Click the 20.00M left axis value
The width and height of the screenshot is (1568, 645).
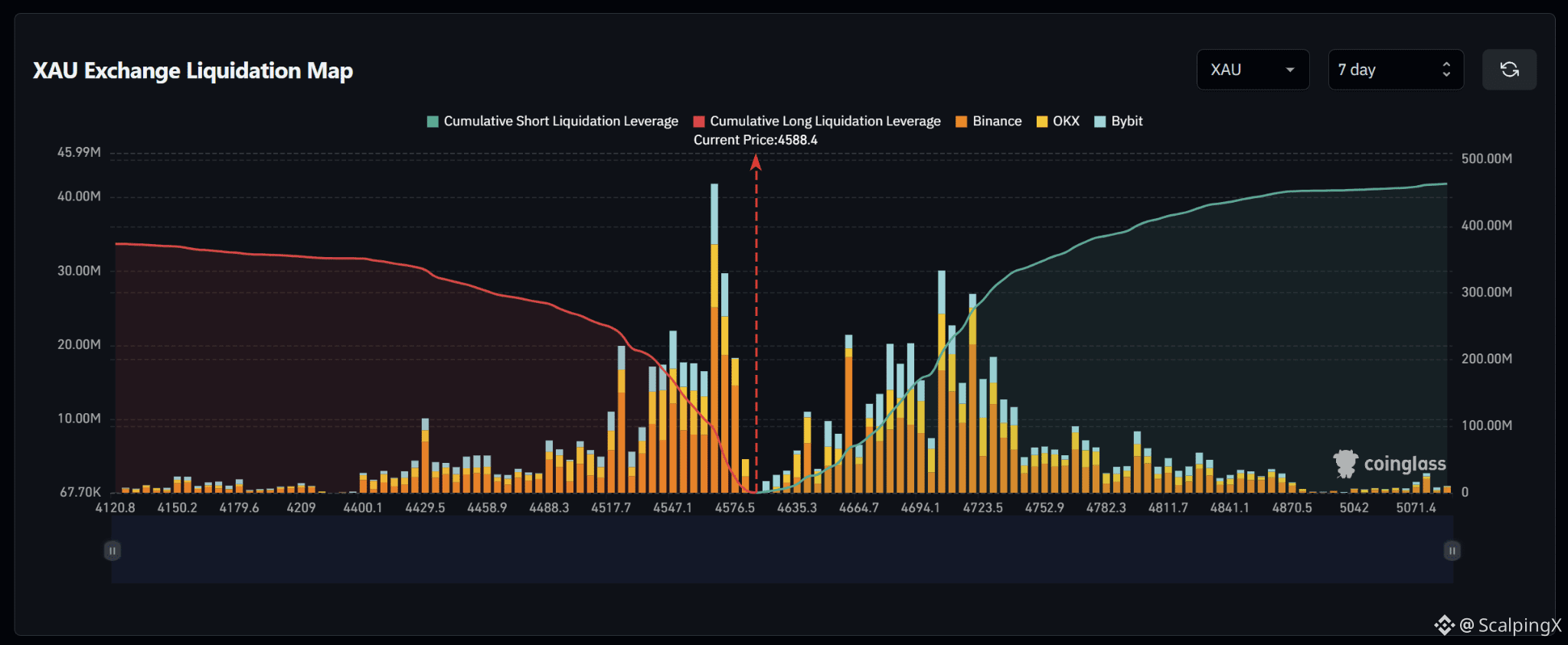click(x=79, y=345)
